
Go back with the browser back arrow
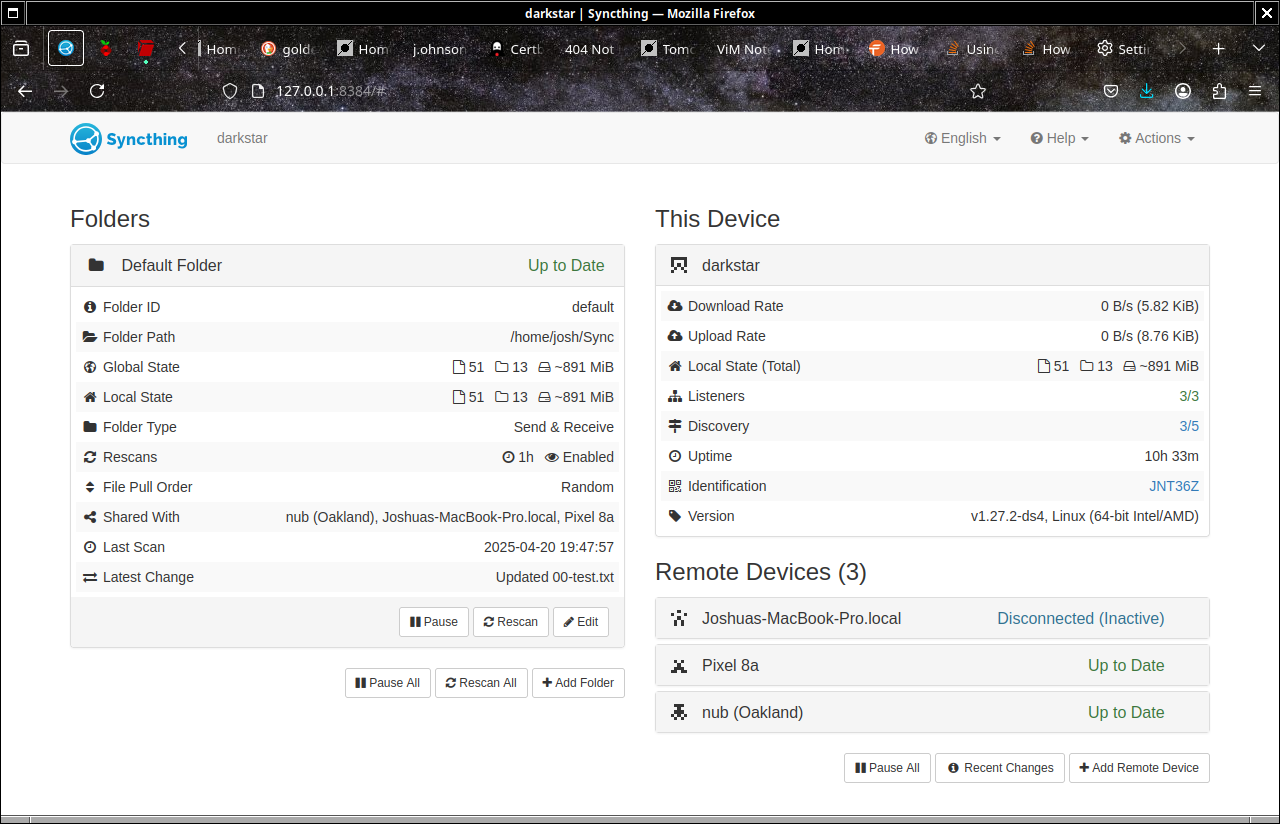click(x=25, y=91)
